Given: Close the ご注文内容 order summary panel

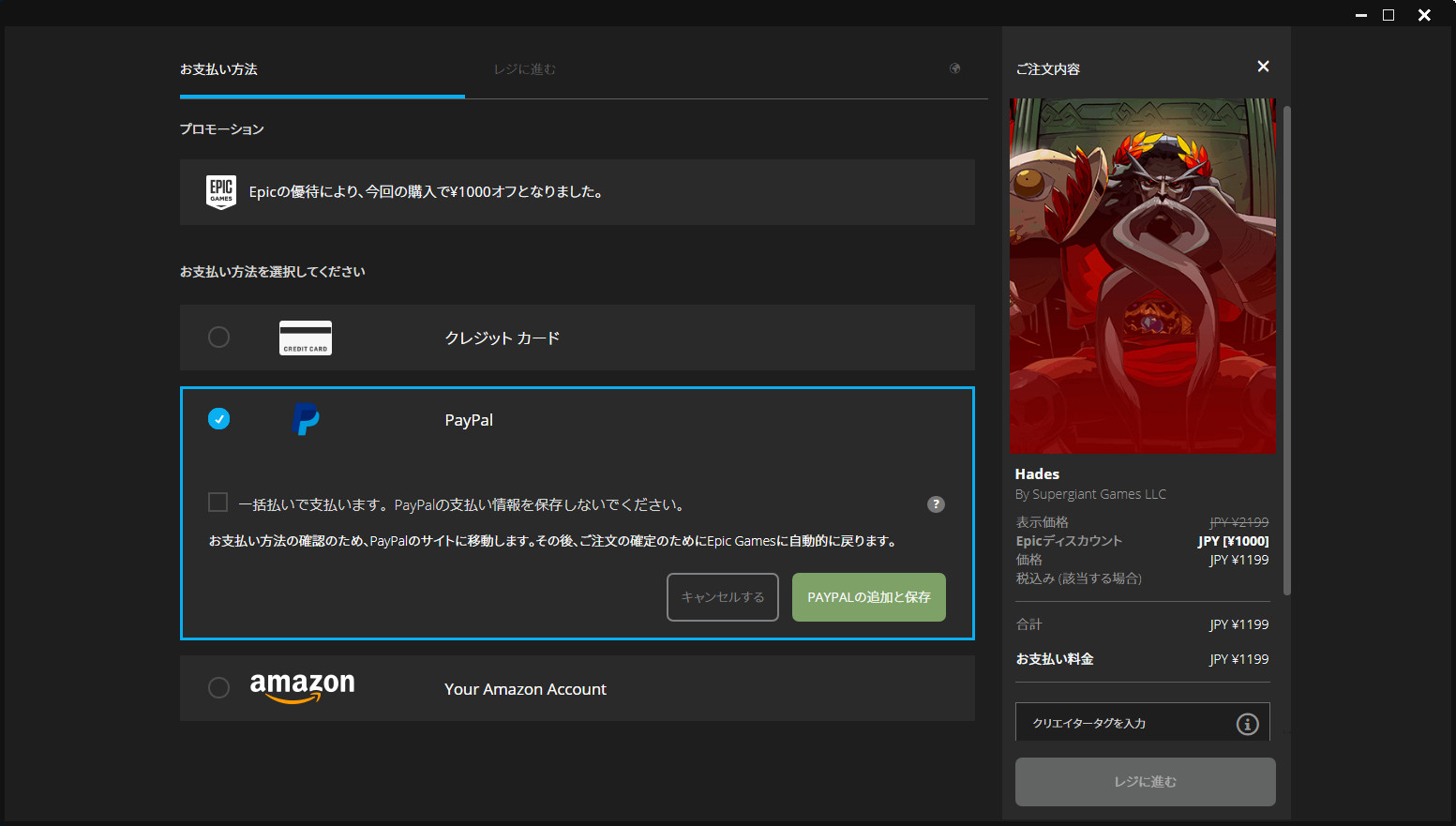Looking at the screenshot, I should (1263, 67).
